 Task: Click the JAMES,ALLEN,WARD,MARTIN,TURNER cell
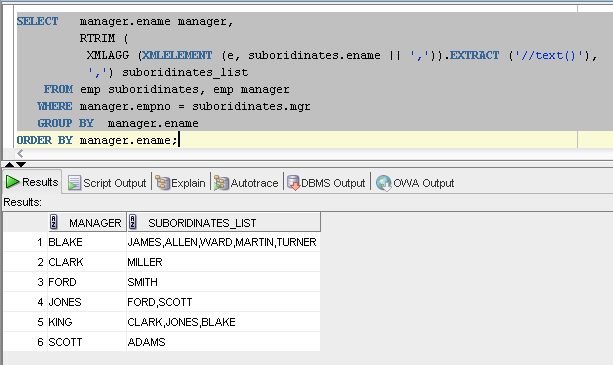[x=223, y=242]
